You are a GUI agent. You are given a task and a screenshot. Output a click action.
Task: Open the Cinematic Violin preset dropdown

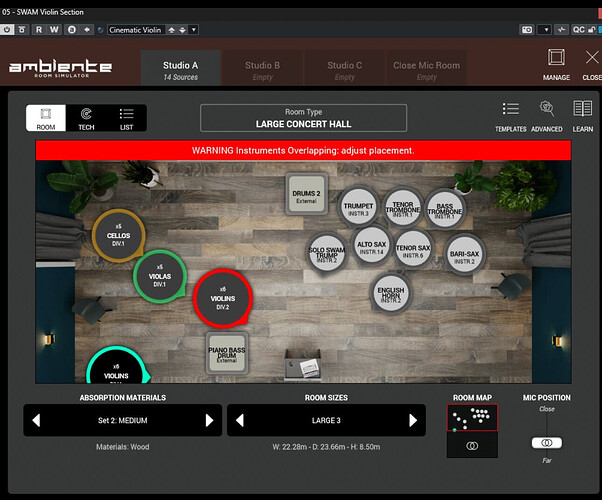[x=135, y=30]
